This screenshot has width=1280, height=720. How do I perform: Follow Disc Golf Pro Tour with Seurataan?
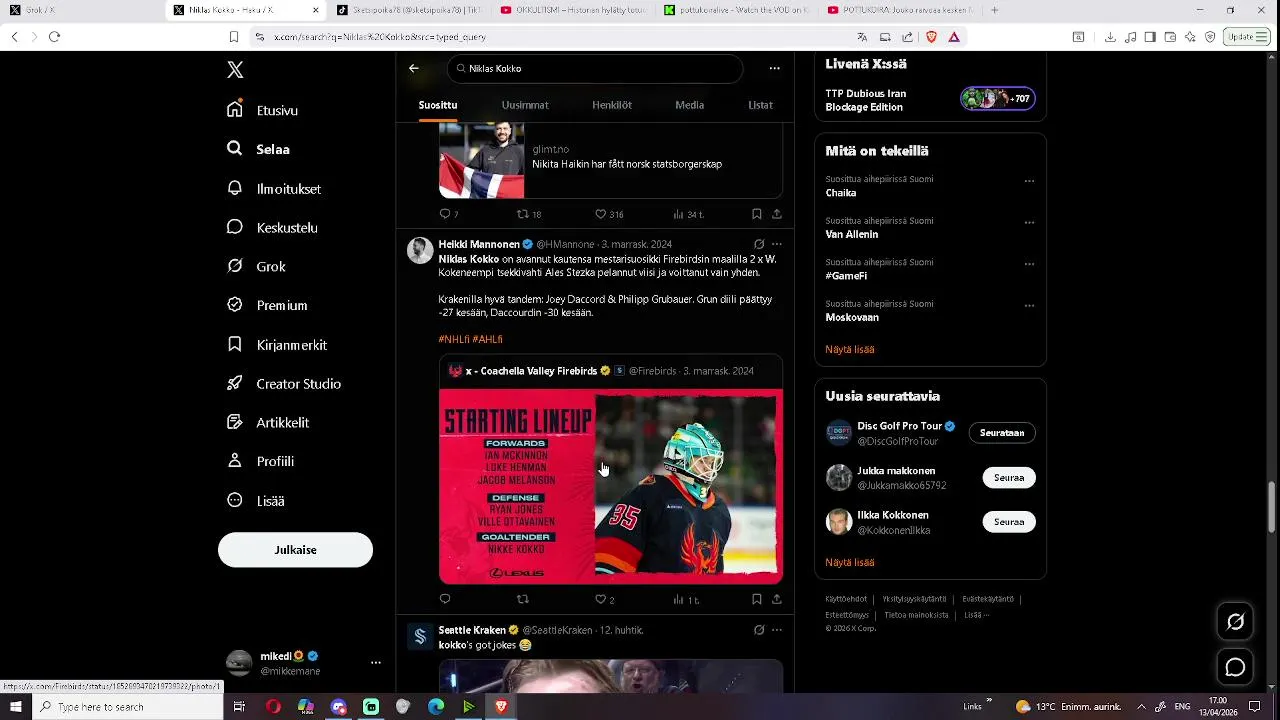(1002, 433)
